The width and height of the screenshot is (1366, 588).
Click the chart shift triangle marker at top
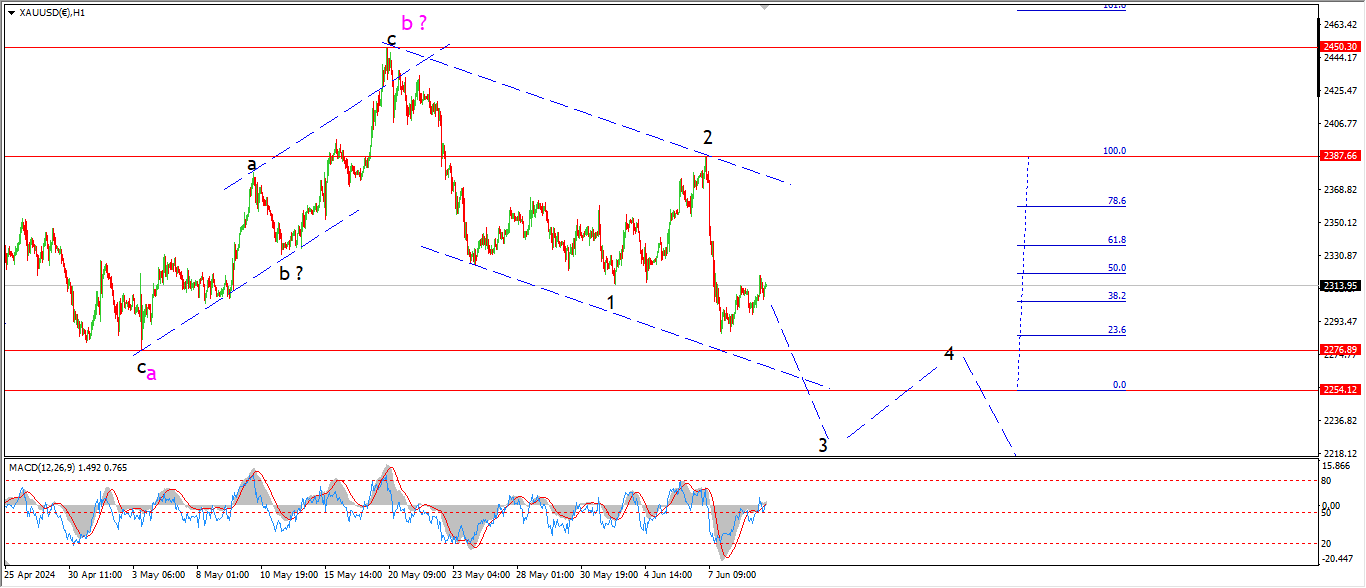tap(766, 6)
